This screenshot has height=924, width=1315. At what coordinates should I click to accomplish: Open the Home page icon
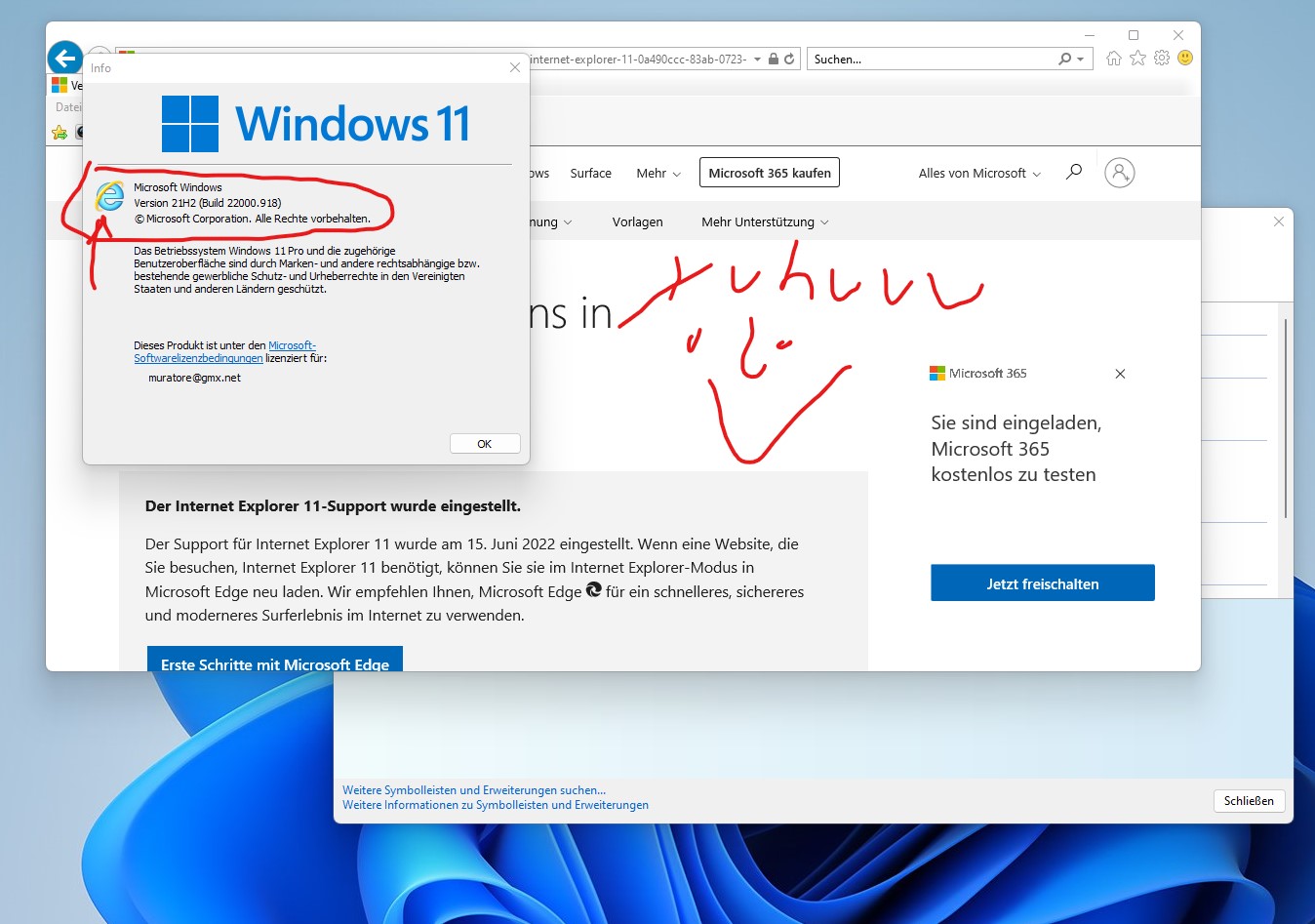(1114, 59)
